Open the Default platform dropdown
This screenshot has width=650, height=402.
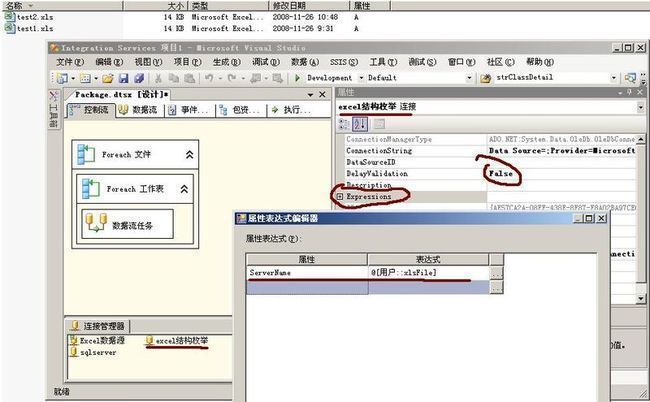(469, 78)
